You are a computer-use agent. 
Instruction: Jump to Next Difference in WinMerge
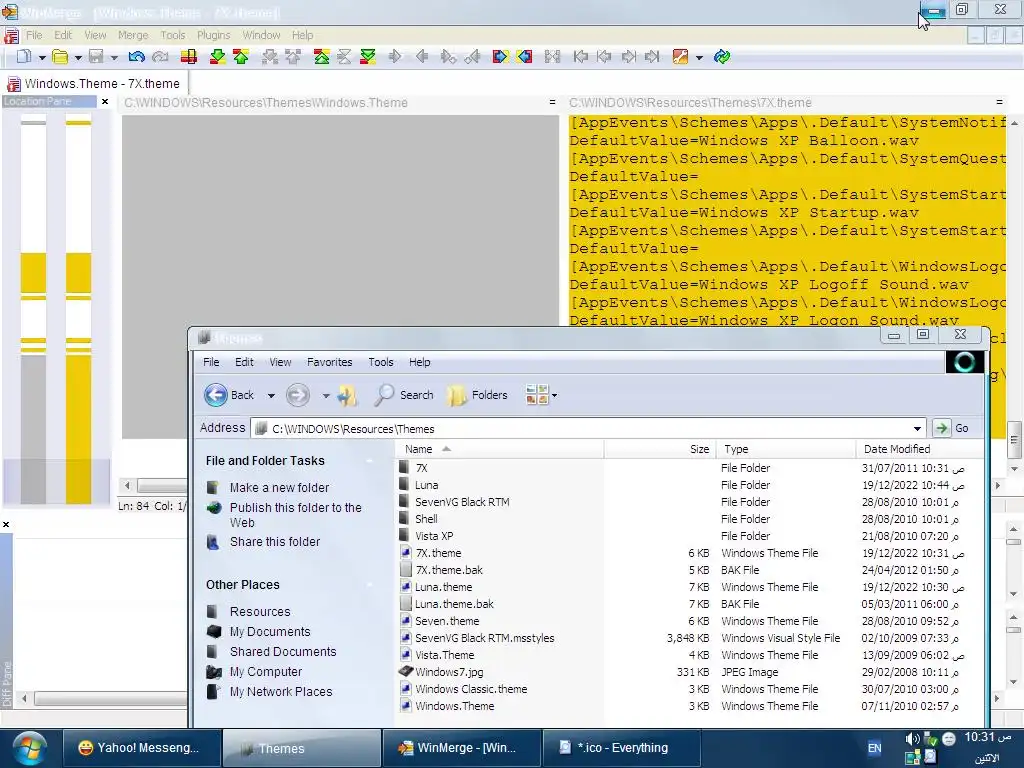pos(217,57)
